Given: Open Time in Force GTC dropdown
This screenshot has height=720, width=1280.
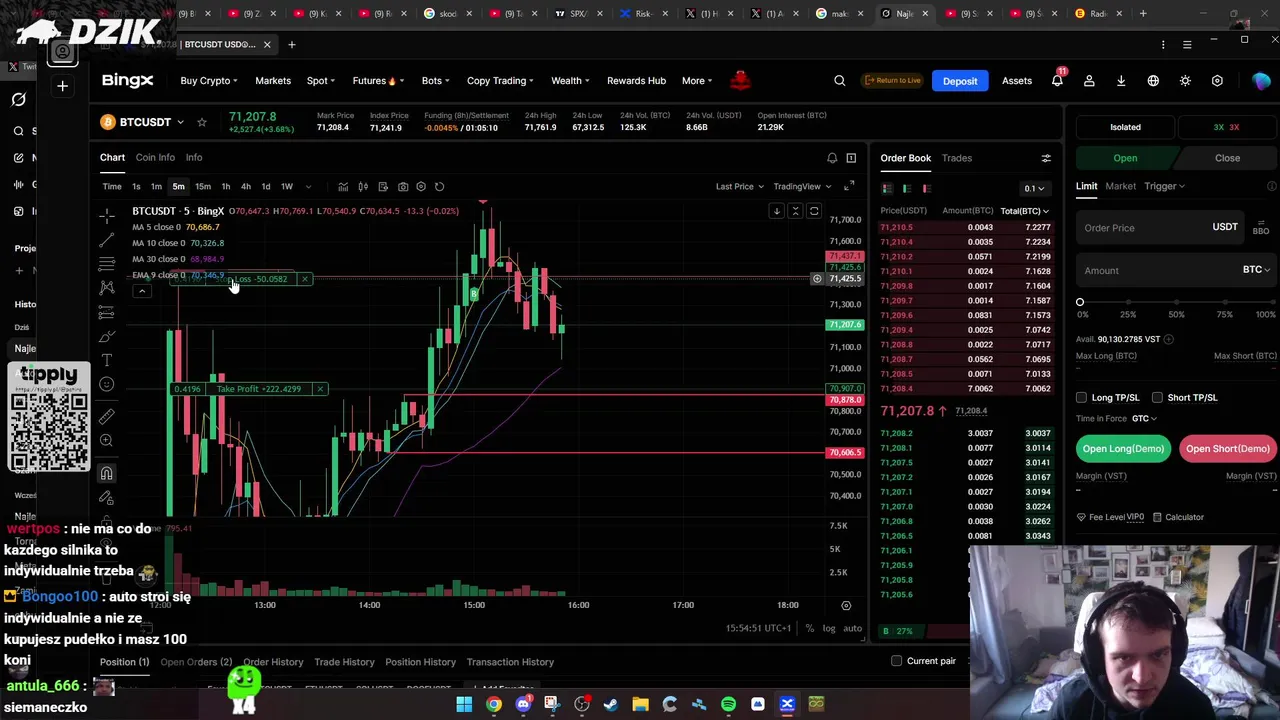Looking at the screenshot, I should click(1145, 419).
